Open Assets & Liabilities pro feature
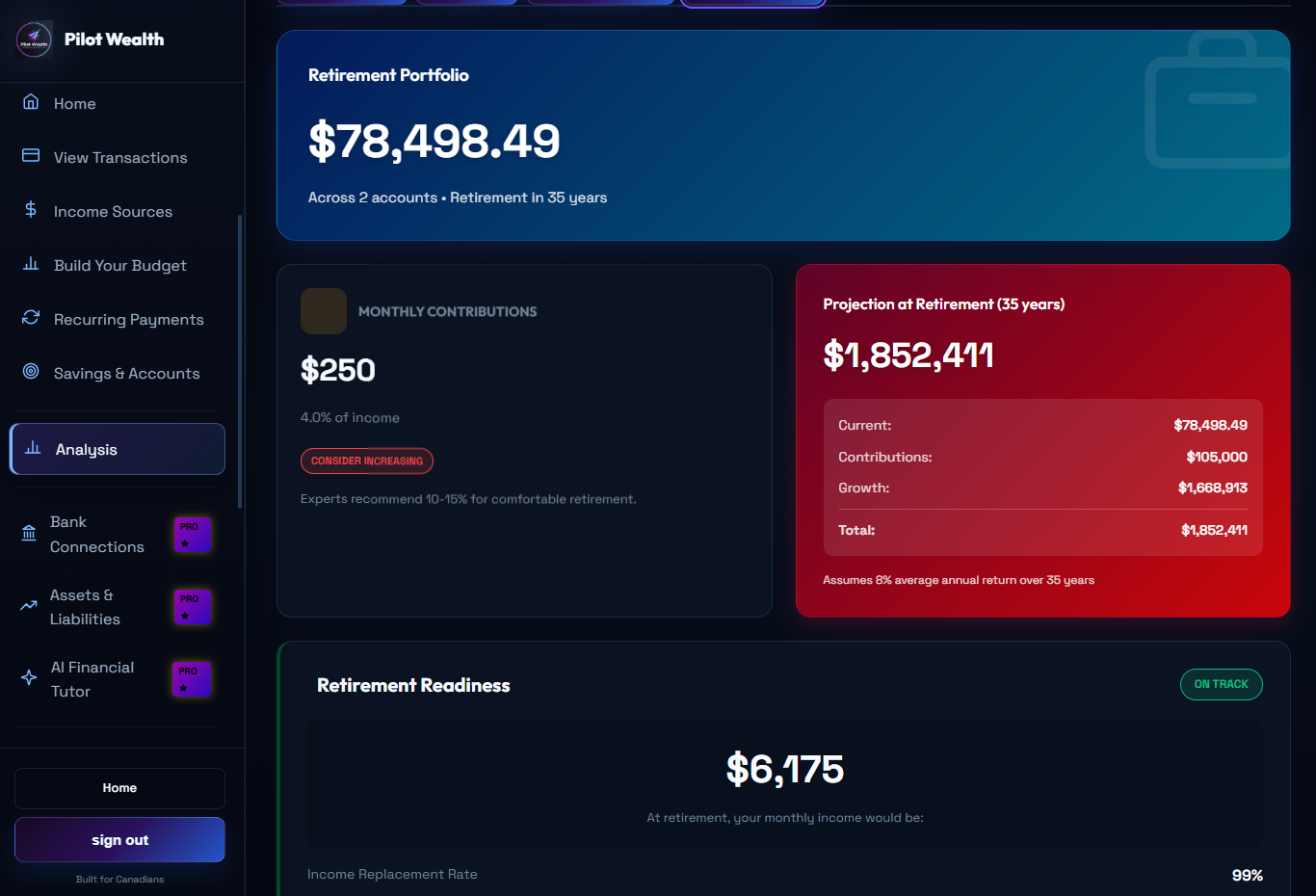1316x896 pixels. pos(118,607)
